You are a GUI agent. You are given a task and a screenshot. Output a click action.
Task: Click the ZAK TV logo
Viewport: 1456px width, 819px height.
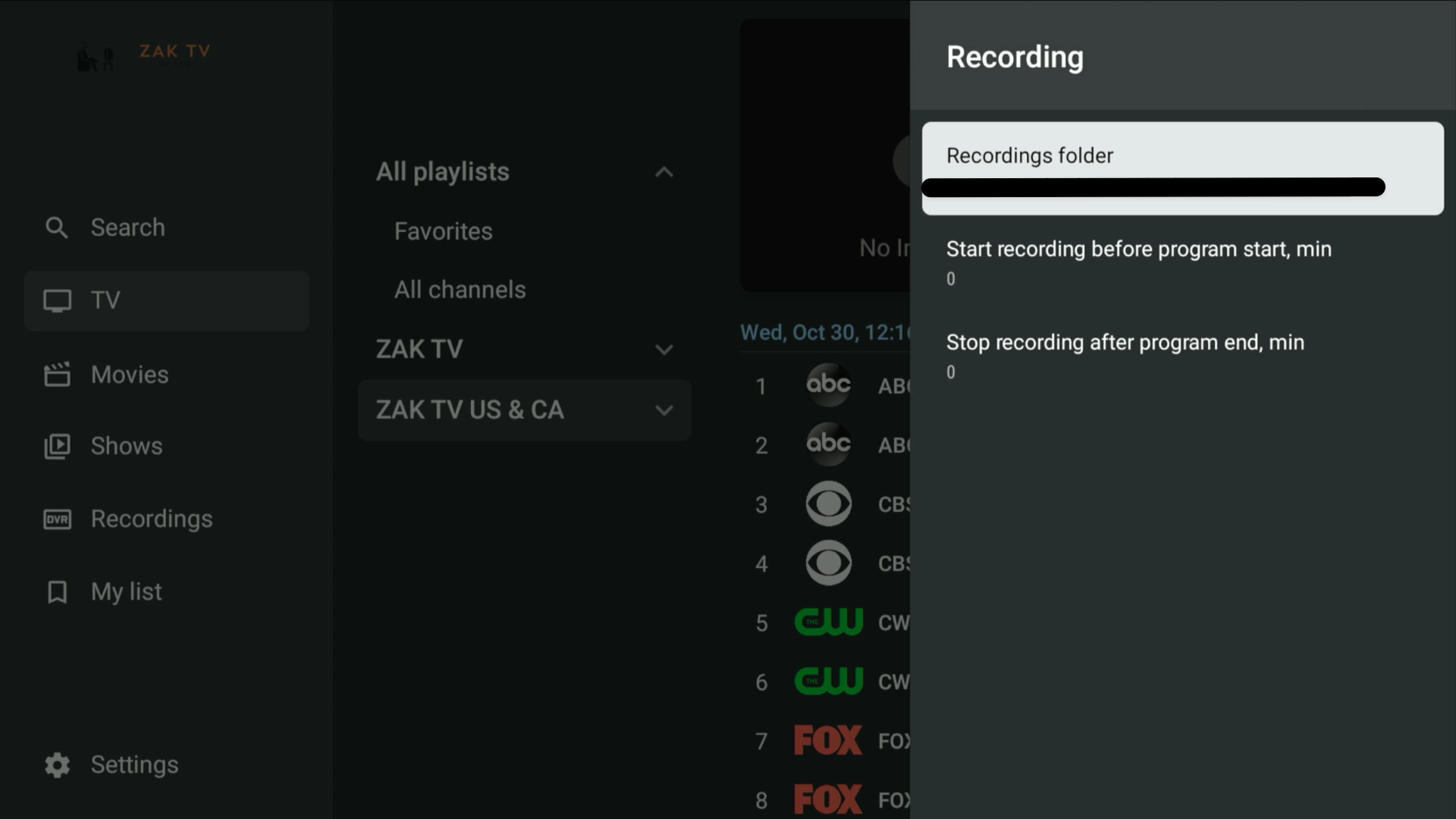pos(144,55)
